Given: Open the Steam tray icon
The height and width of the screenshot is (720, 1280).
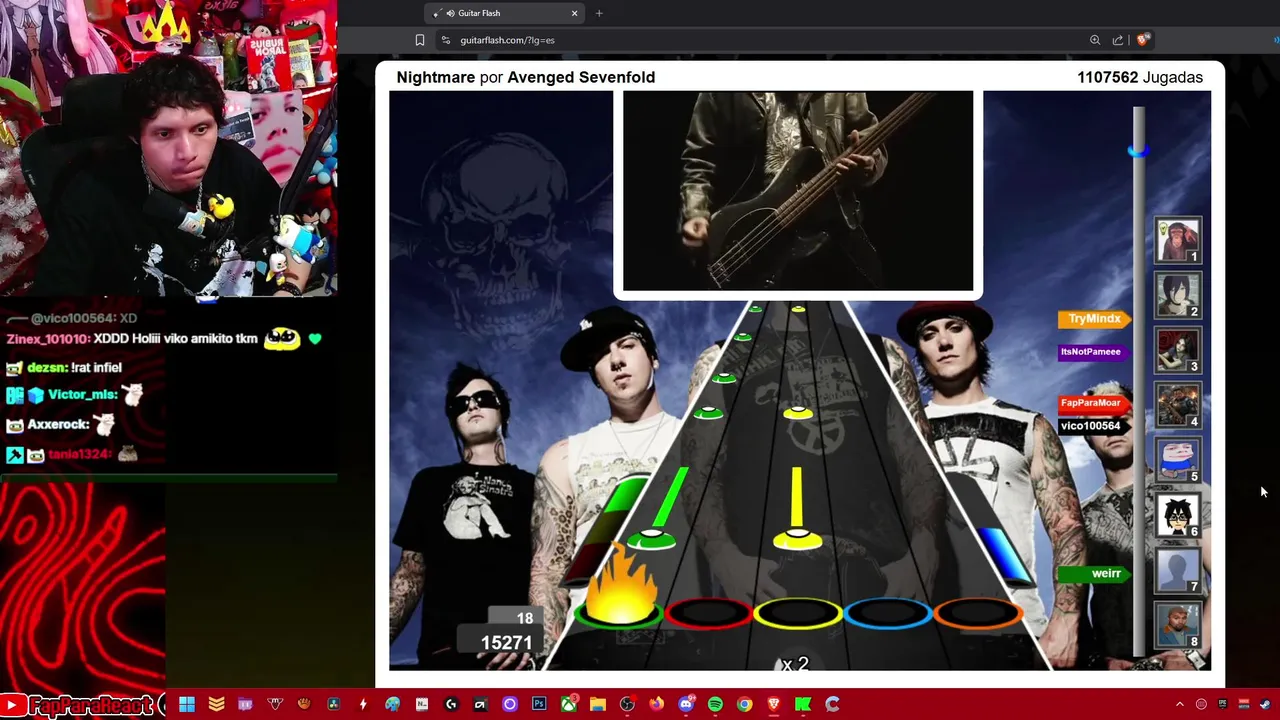Looking at the screenshot, I should [1265, 704].
